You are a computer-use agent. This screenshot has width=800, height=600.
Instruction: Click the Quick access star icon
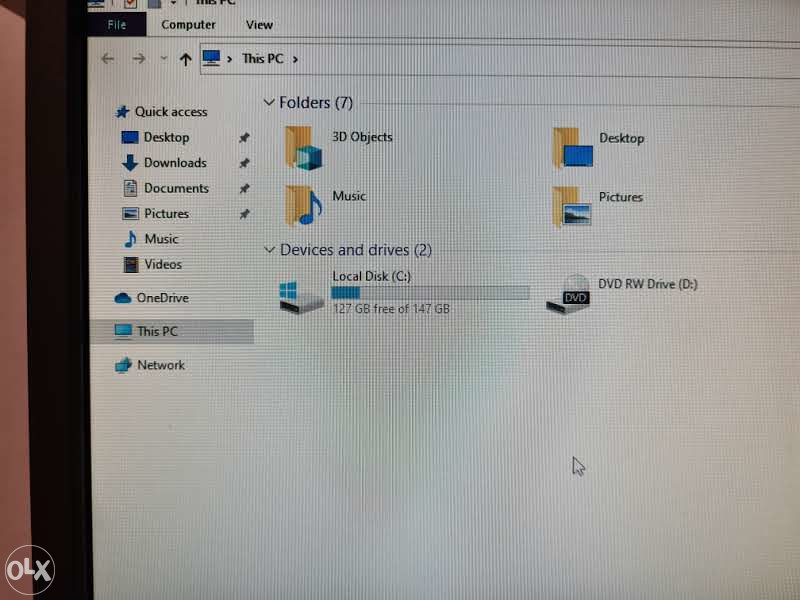122,111
